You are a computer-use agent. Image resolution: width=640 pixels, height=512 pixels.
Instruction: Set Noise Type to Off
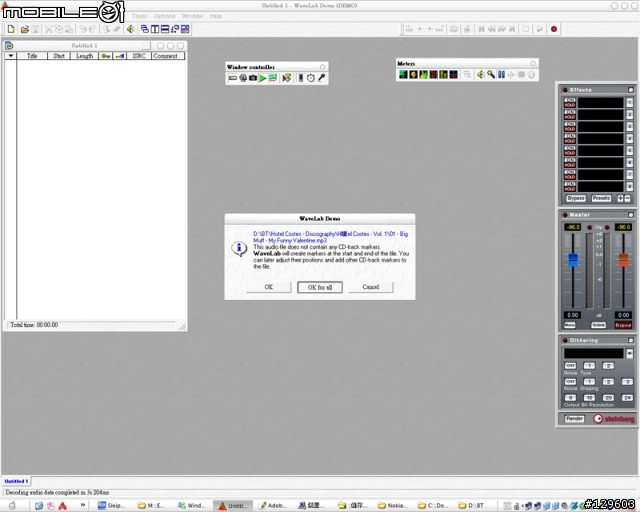click(x=570, y=365)
